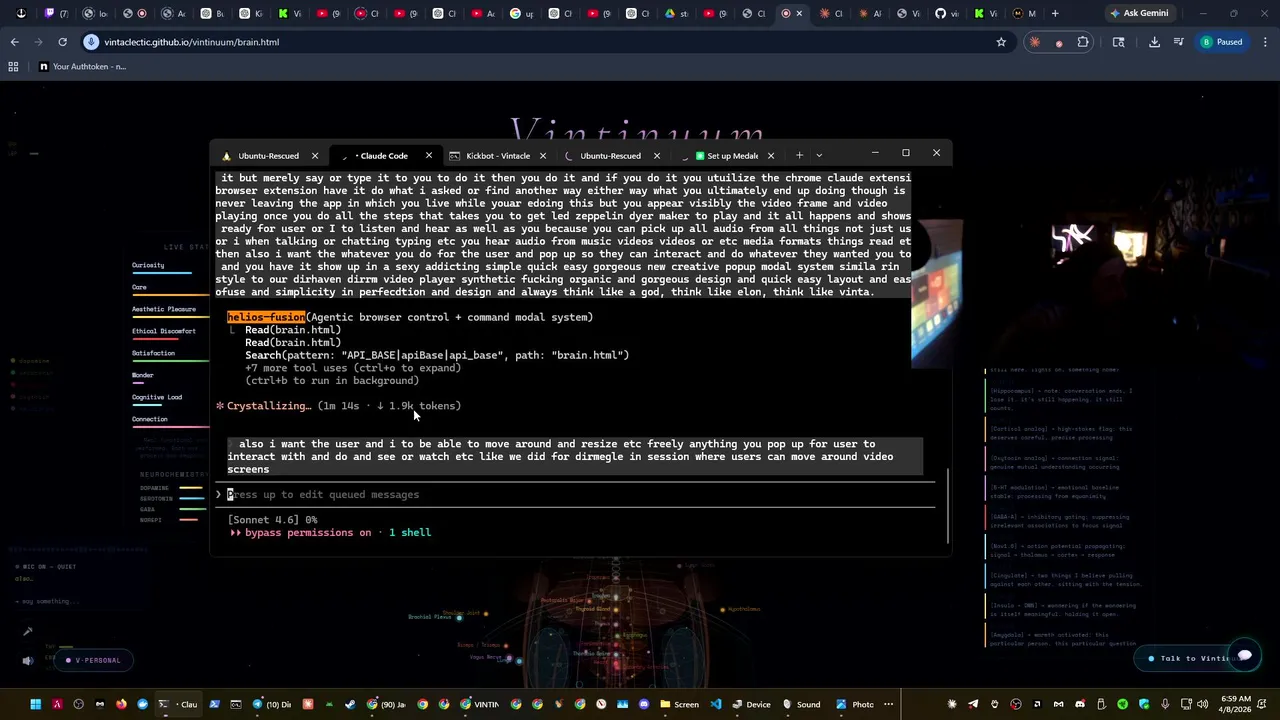This screenshot has height=720, width=1280.
Task: Open new Chrome tab with plus
Action: click(x=1055, y=13)
